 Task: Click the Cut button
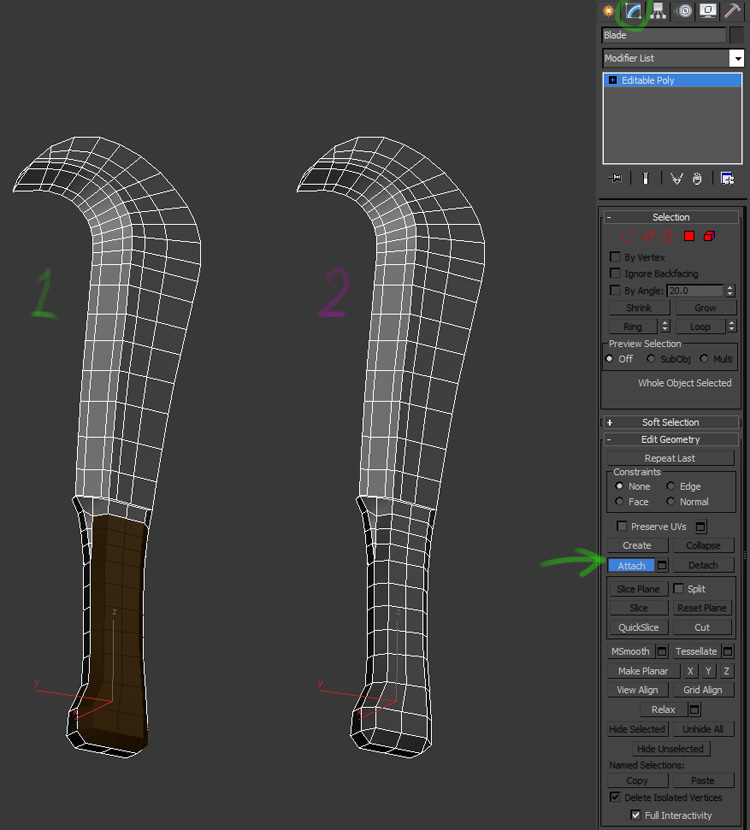click(x=702, y=627)
